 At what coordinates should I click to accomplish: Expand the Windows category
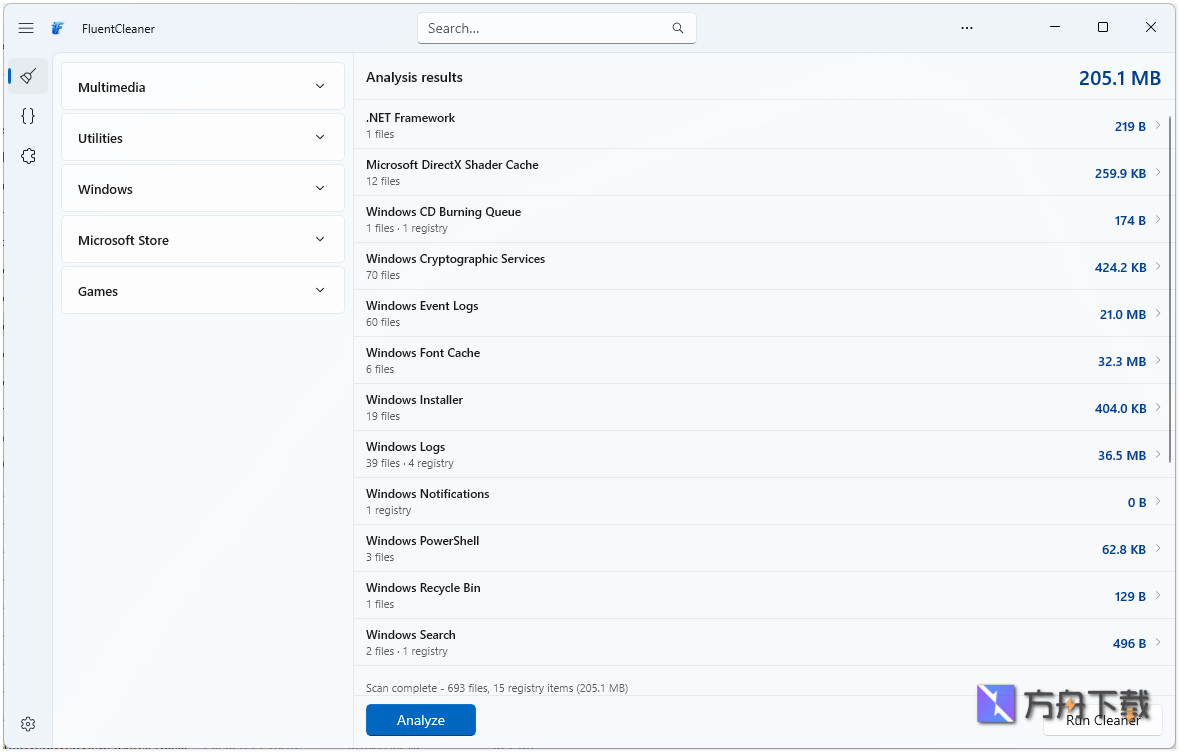202,189
